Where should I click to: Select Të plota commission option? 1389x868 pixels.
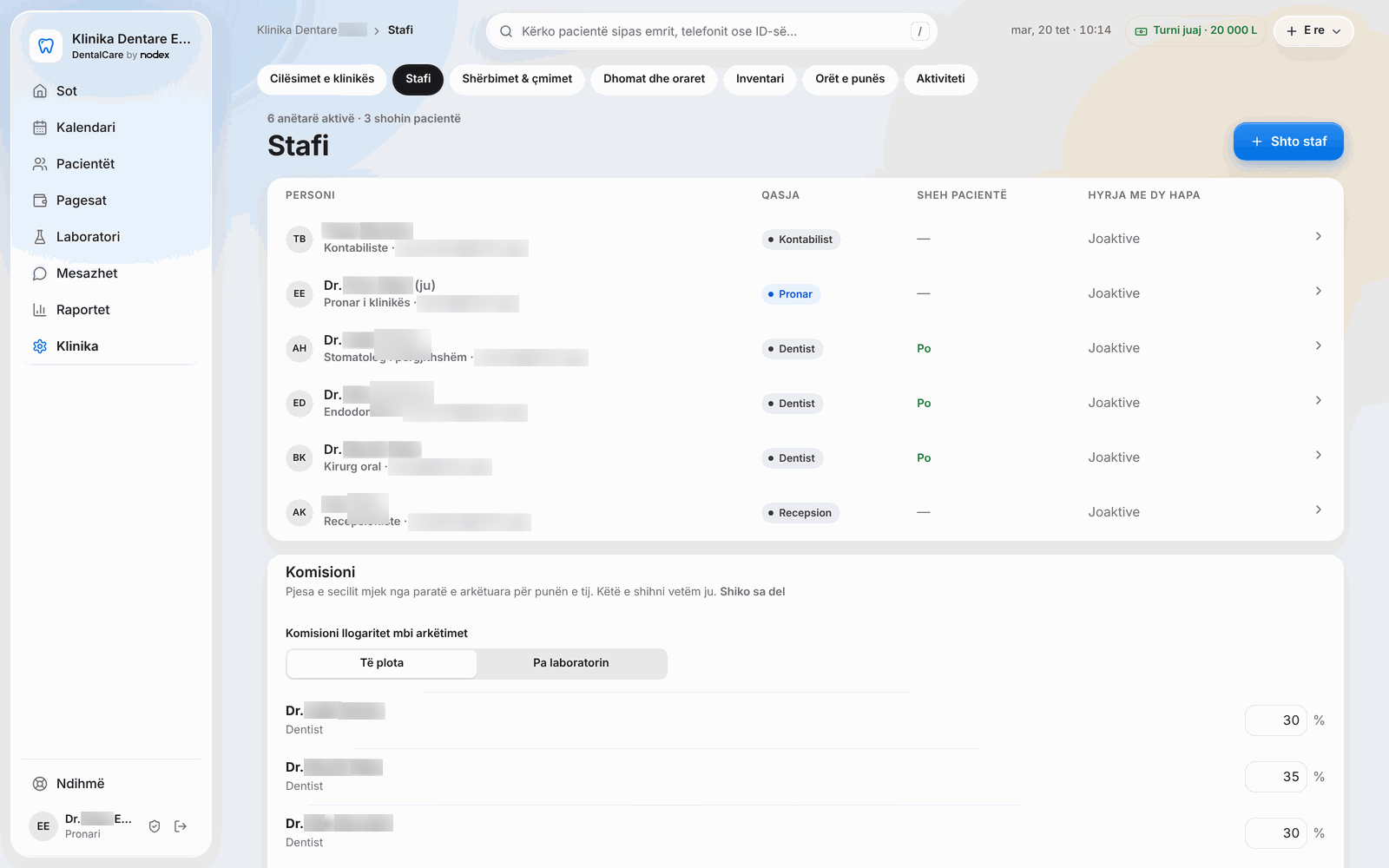382,663
